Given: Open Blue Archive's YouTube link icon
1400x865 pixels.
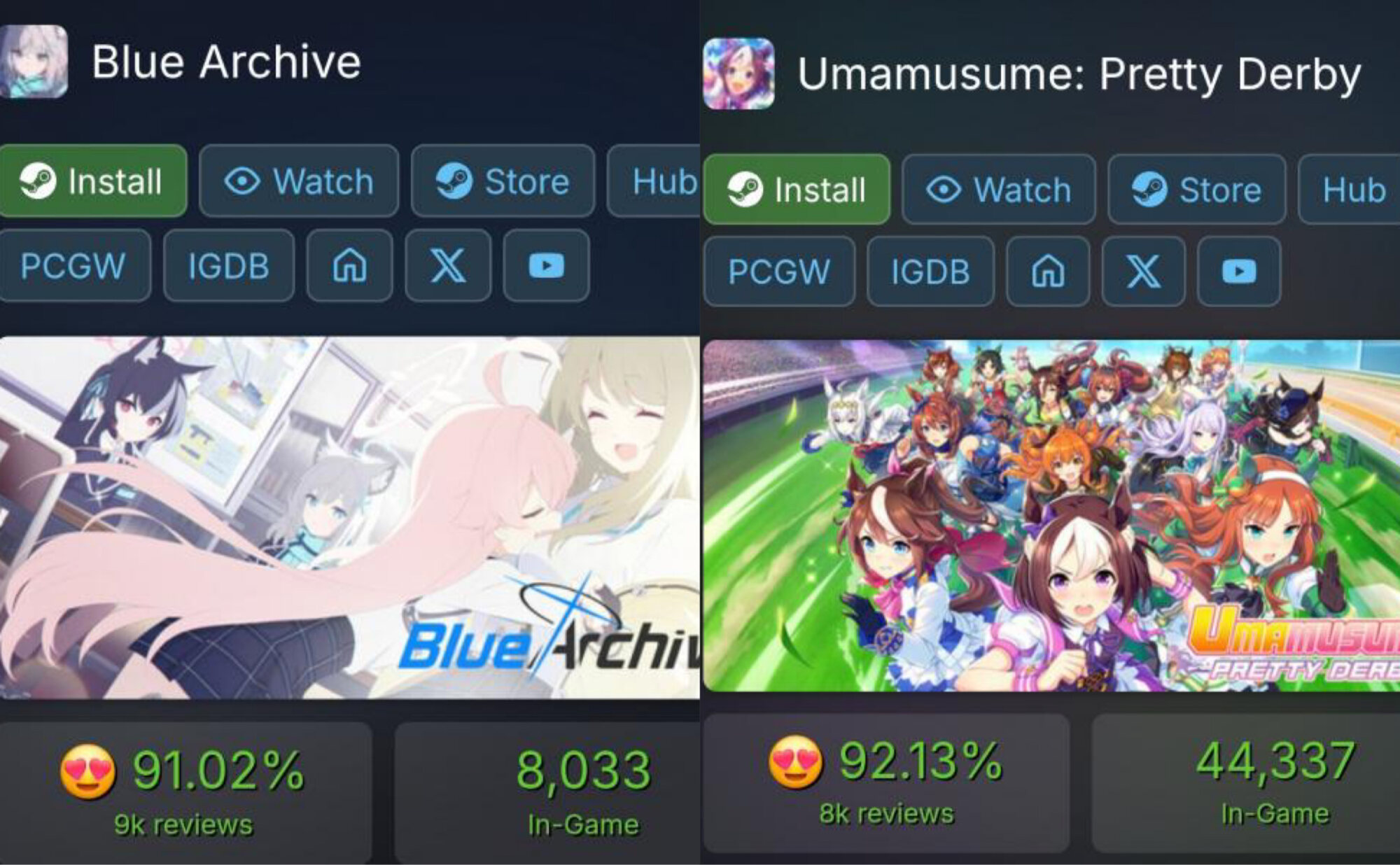Looking at the screenshot, I should [546, 265].
